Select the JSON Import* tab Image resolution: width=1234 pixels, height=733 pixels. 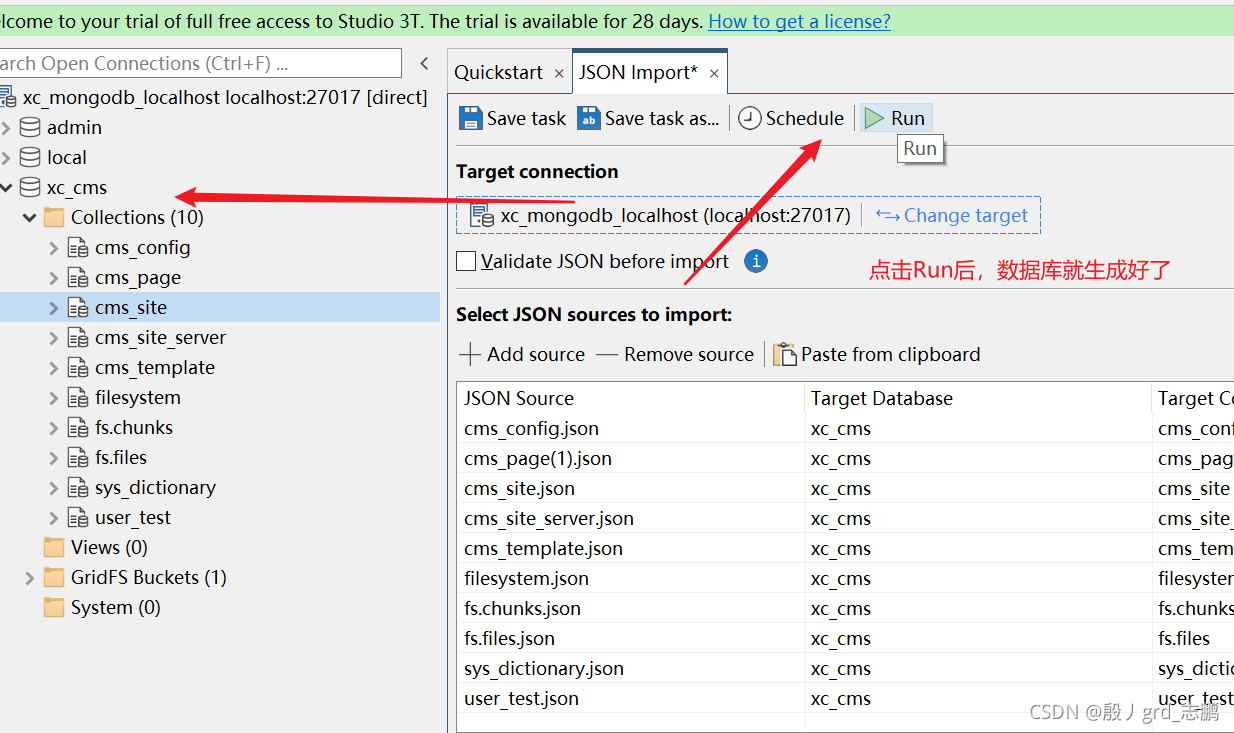click(x=638, y=72)
